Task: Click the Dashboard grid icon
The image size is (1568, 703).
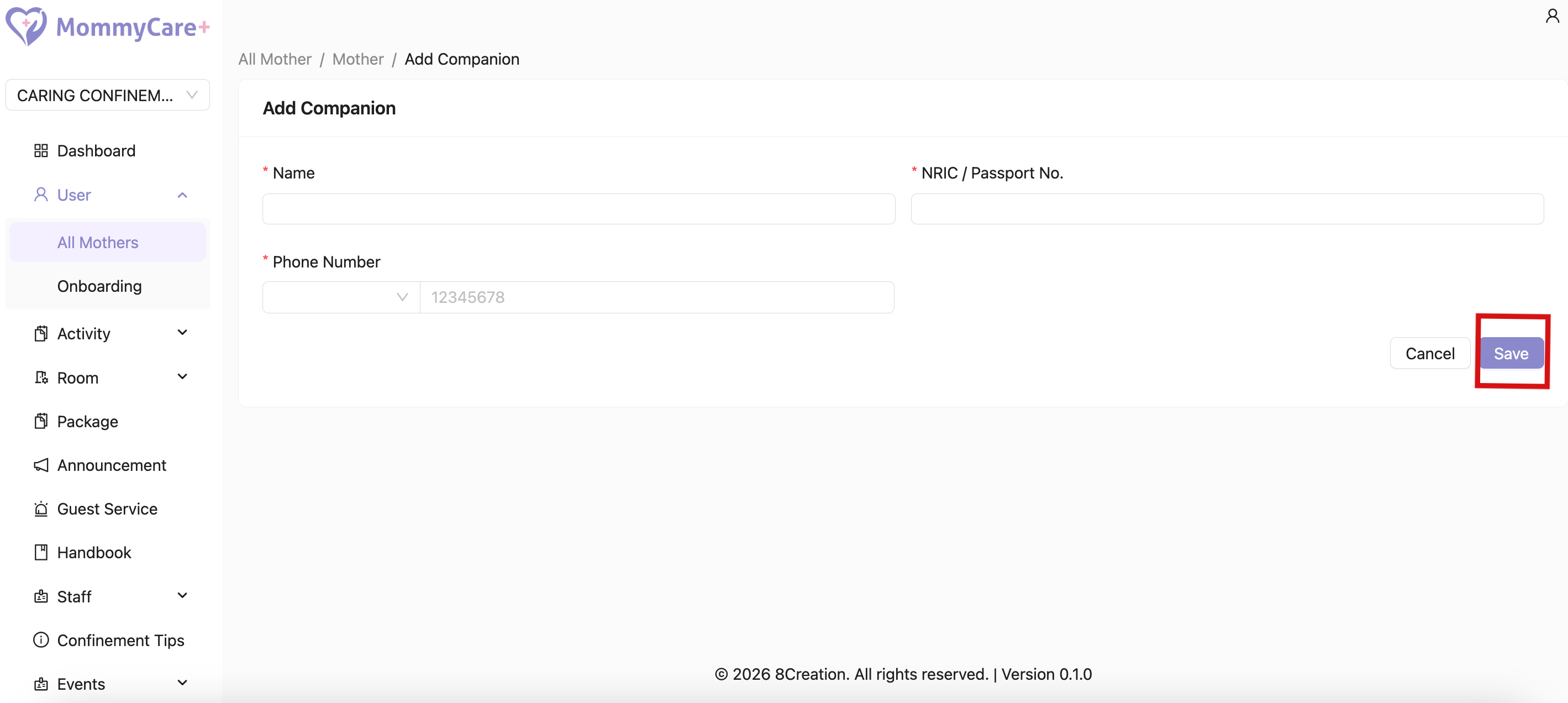Action: [41, 150]
